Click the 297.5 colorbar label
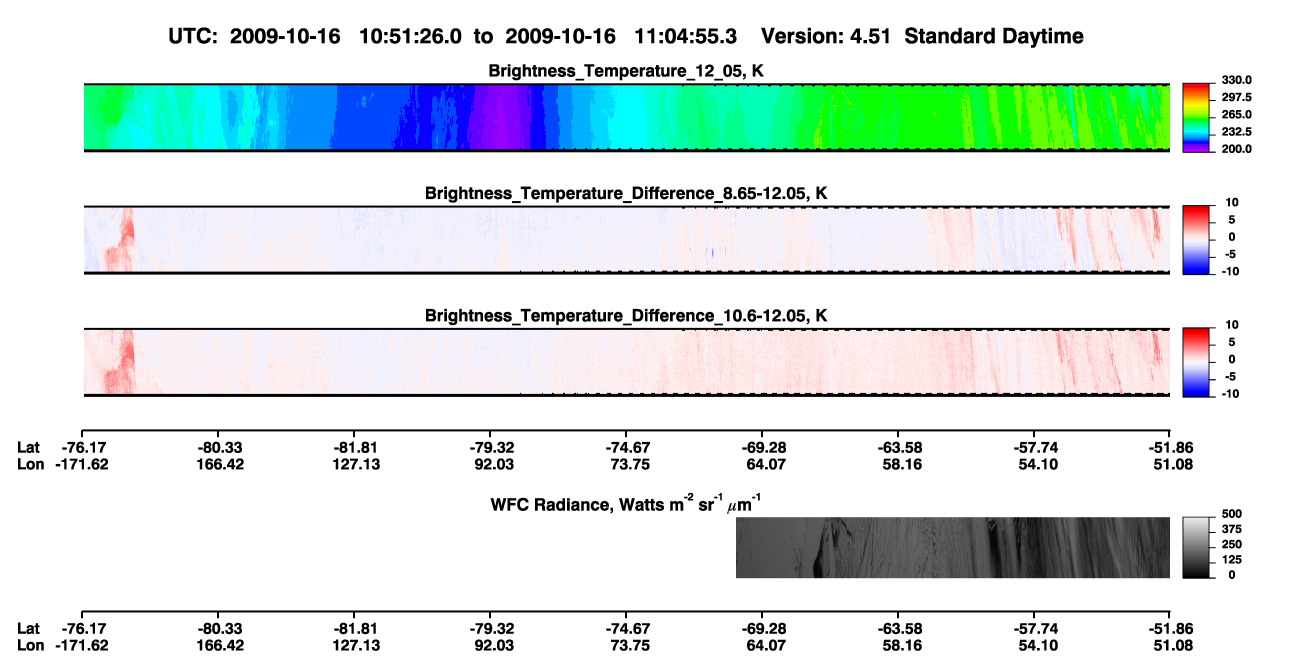This screenshot has width=1300, height=667. [1236, 98]
